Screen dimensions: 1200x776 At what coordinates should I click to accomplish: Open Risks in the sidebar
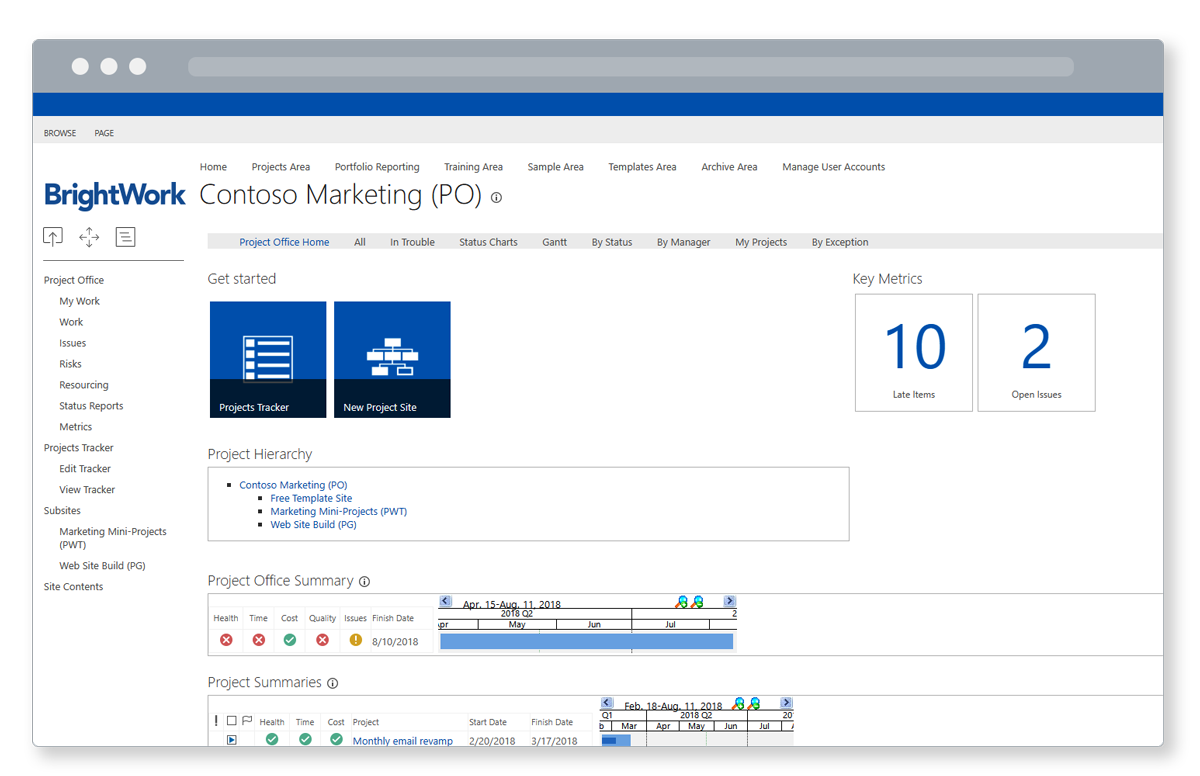click(x=70, y=364)
